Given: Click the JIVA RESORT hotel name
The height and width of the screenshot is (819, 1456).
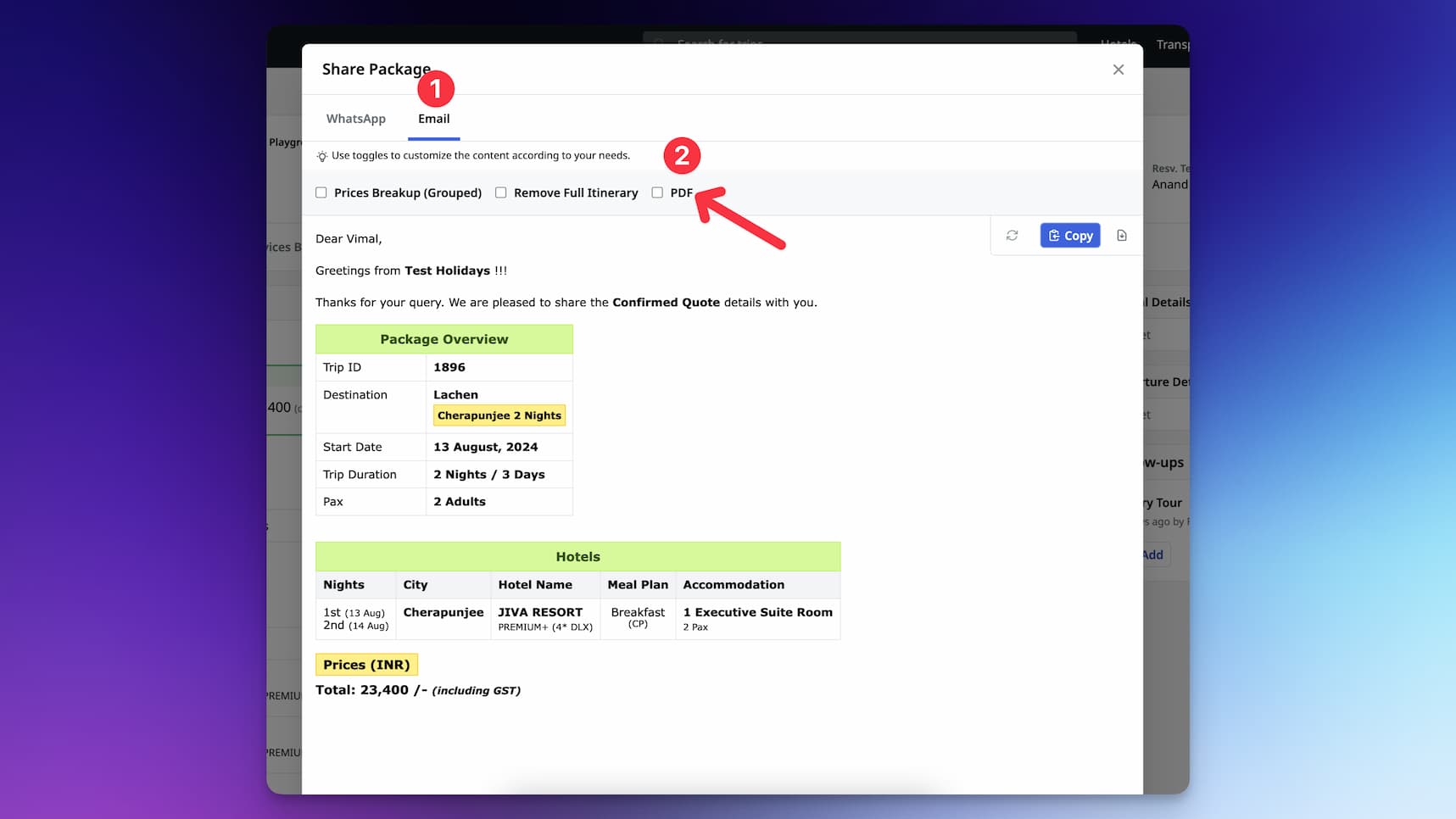Looking at the screenshot, I should (x=539, y=611).
